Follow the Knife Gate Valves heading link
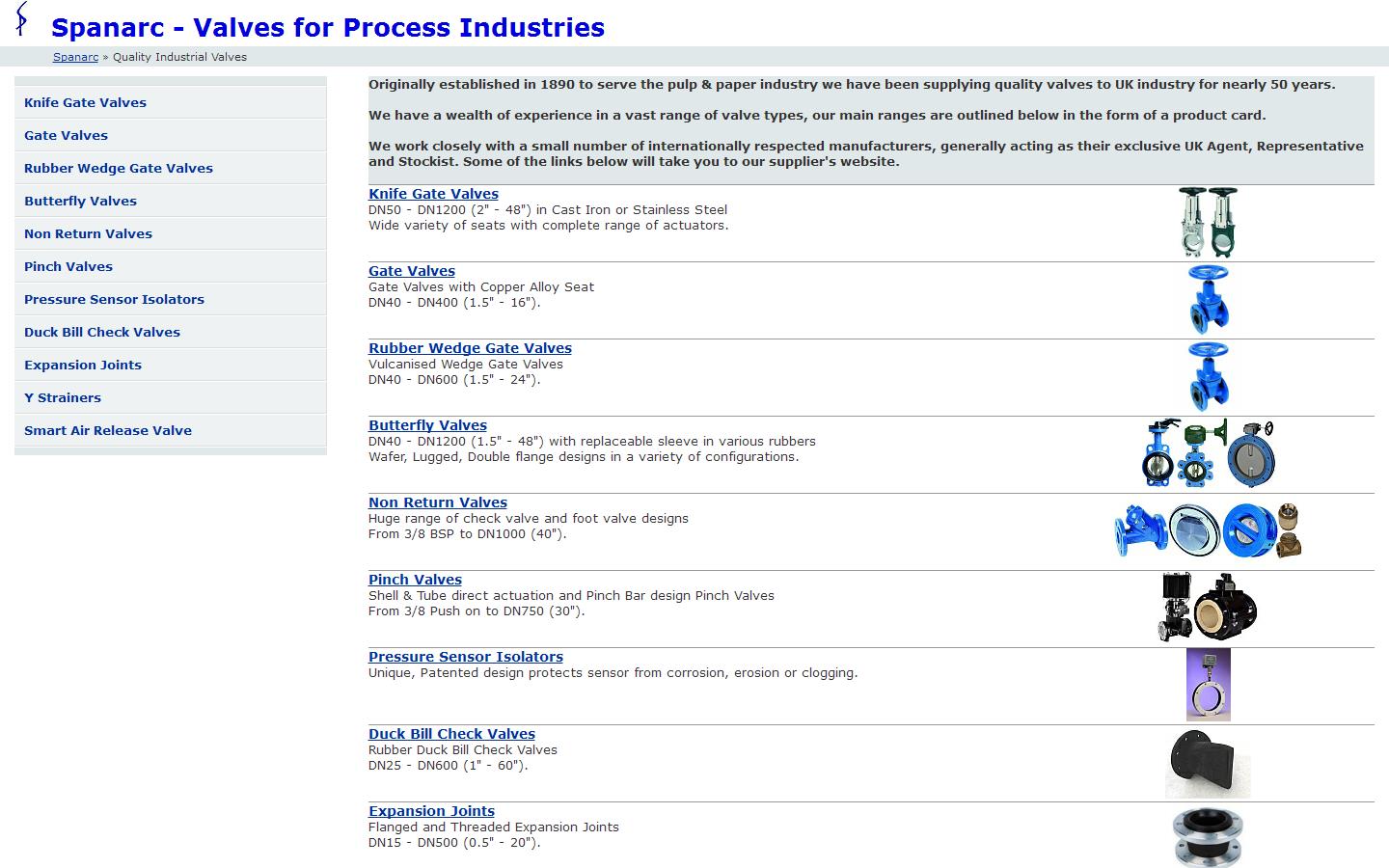The image size is (1389, 868). point(433,194)
